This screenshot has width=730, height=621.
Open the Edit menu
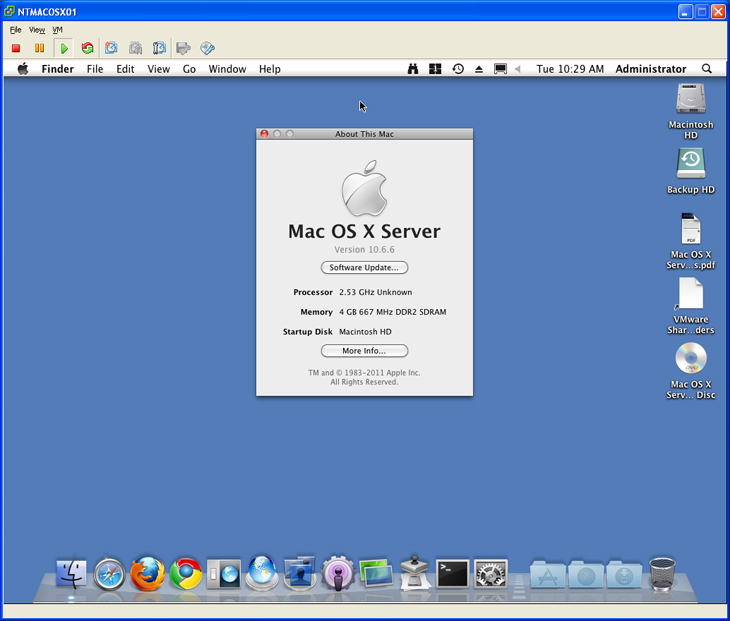pyautogui.click(x=125, y=69)
